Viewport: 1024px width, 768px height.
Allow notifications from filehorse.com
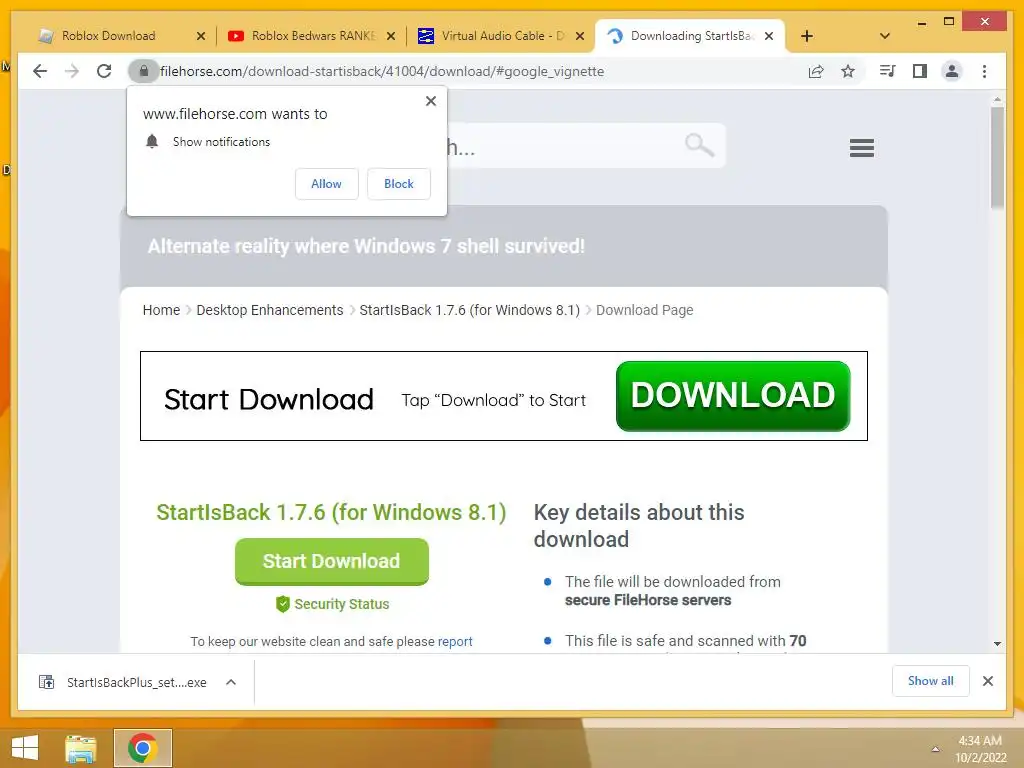(x=327, y=184)
